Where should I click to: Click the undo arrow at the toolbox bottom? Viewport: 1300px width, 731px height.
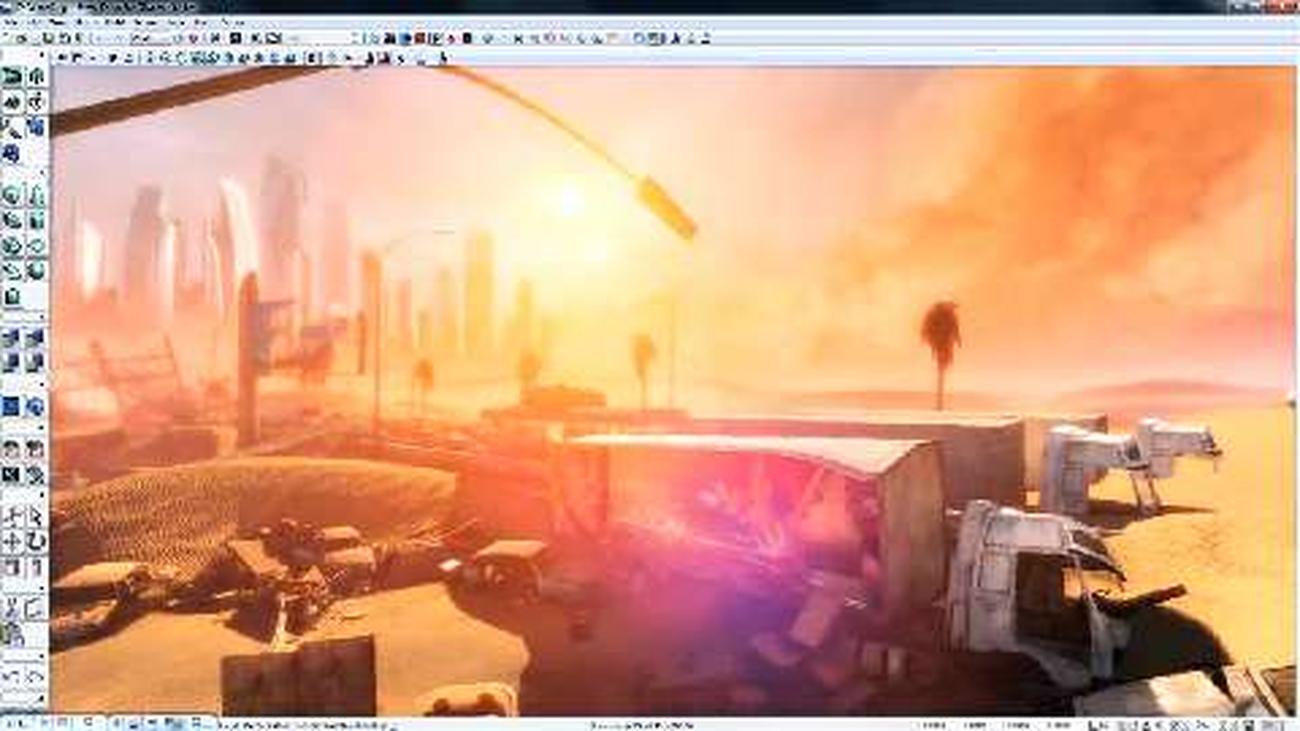click(x=12, y=677)
